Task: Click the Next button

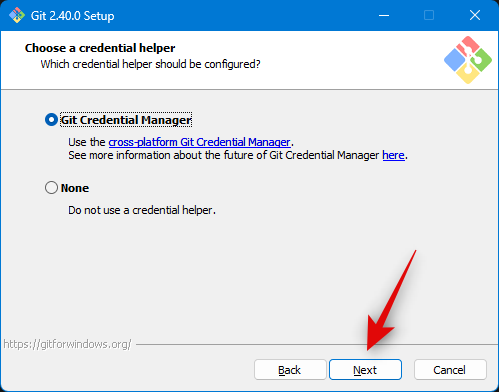Action: click(x=365, y=370)
